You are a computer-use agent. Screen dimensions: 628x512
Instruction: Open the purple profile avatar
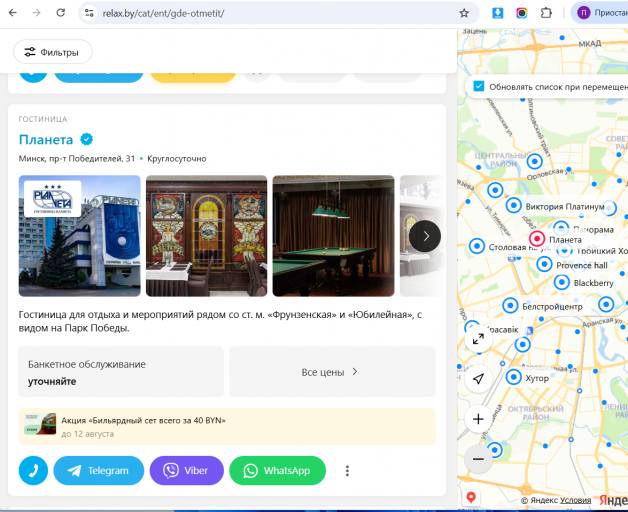[x=584, y=13]
